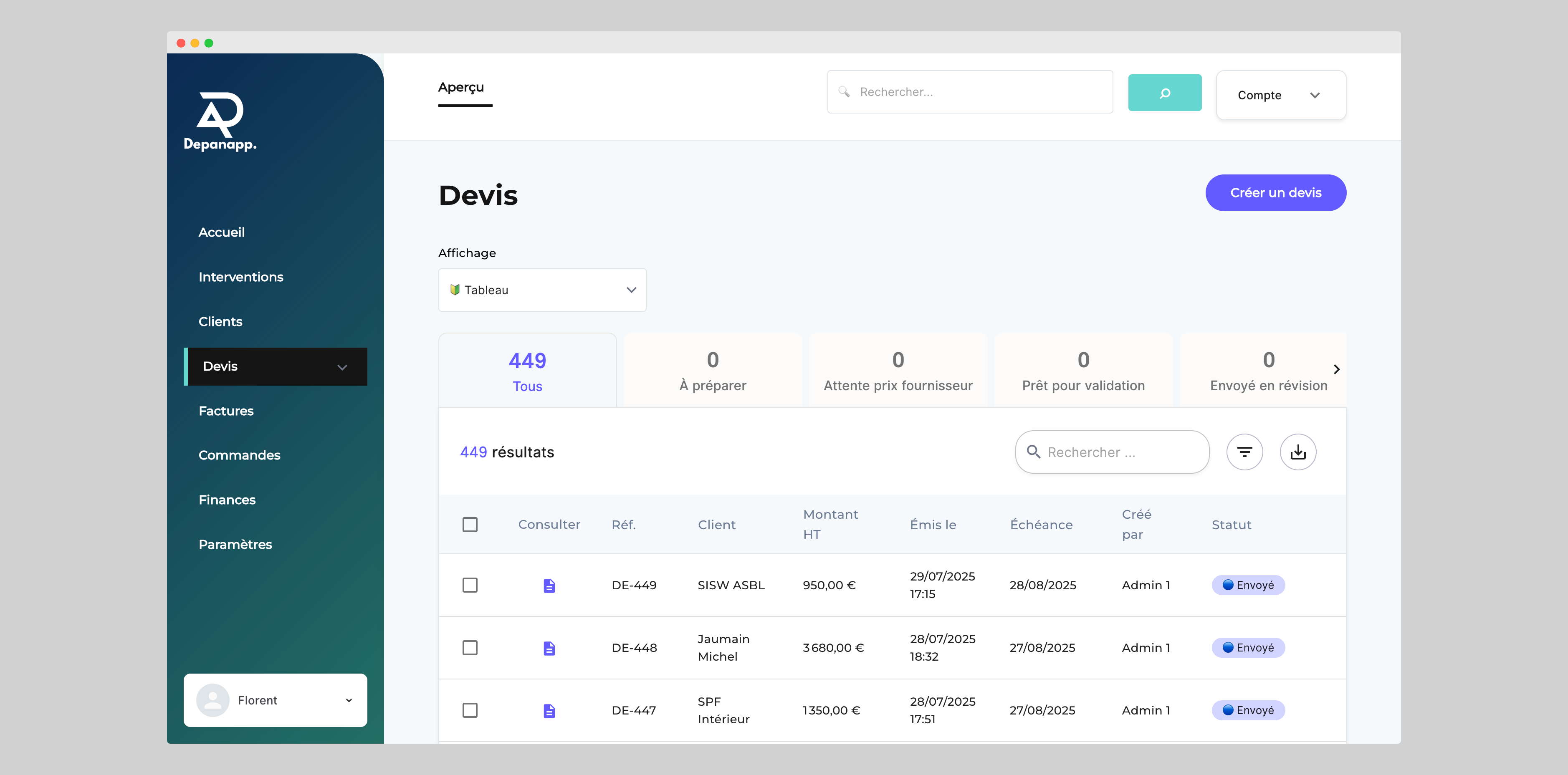1568x775 pixels.
Task: Click the teal search submit button
Action: point(1164,93)
